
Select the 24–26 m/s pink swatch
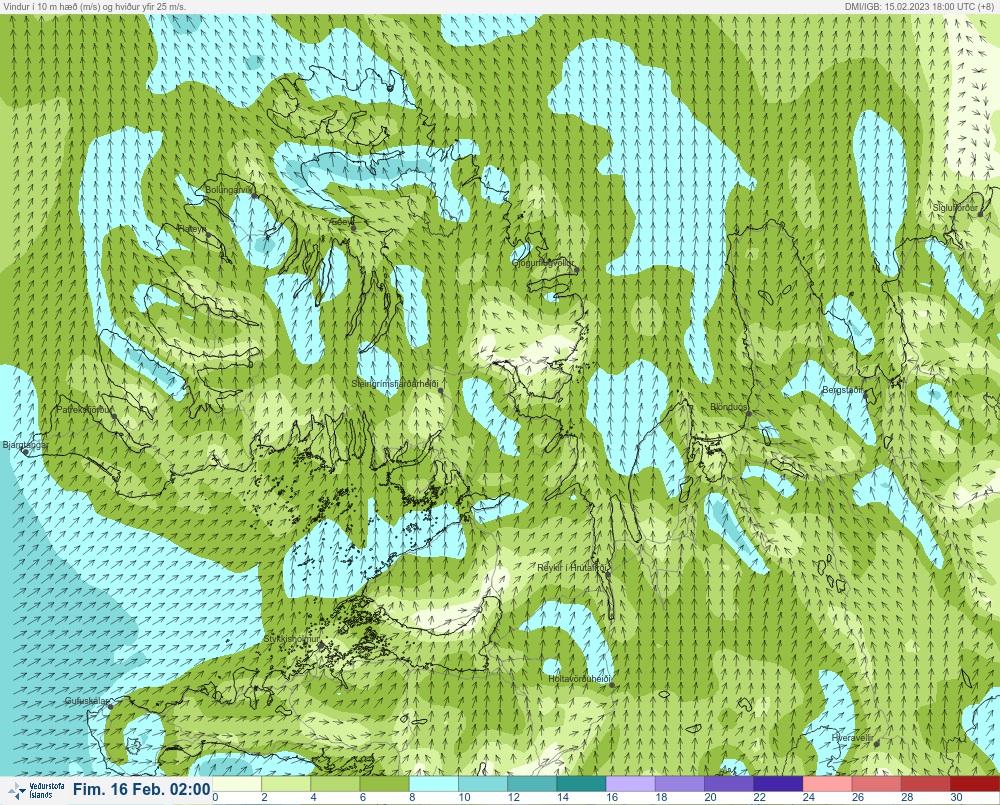(827, 783)
